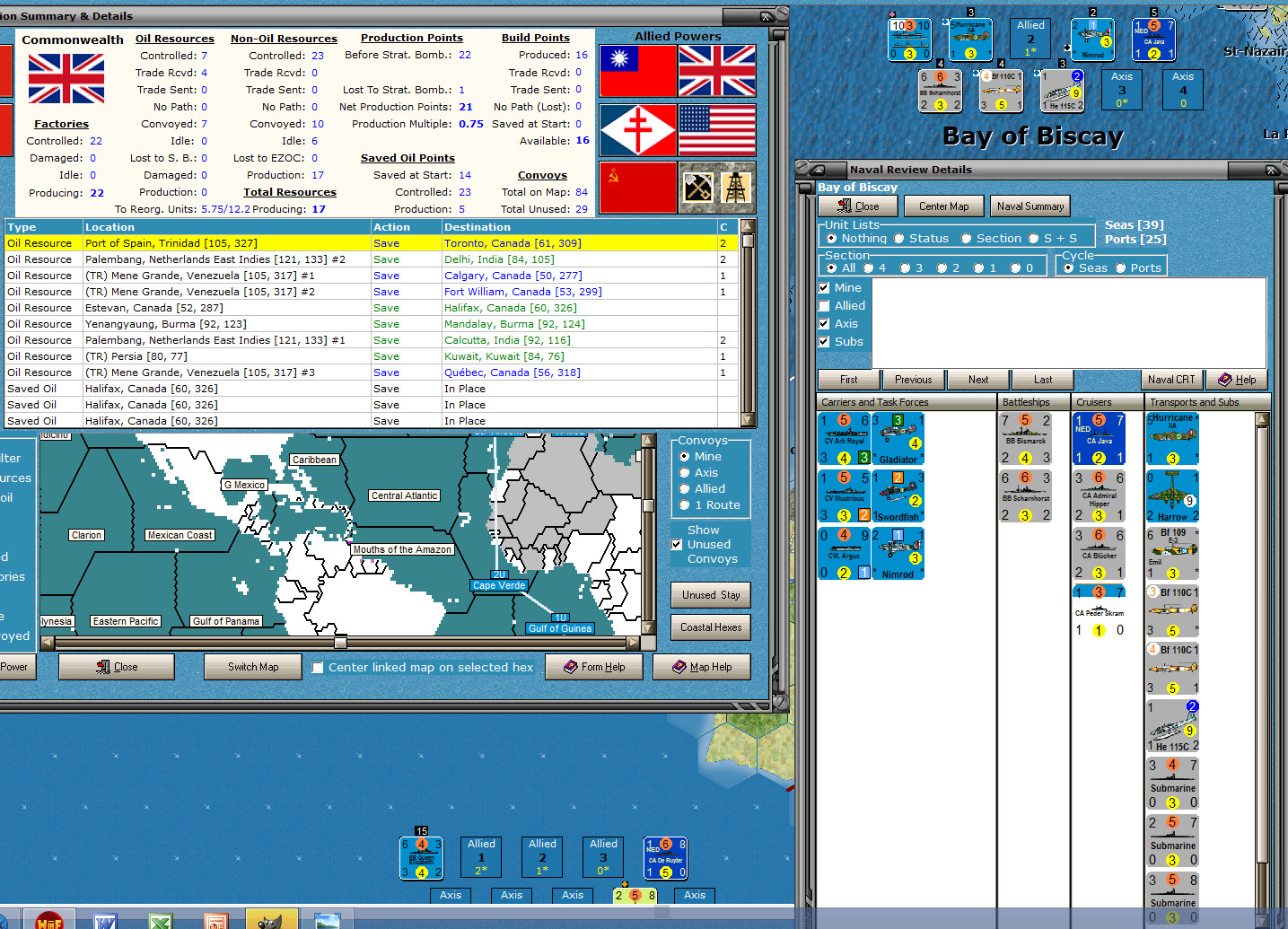This screenshot has height=929, width=1288.
Task: Click the naval unit list scroll up arrow
Action: coord(1262,419)
